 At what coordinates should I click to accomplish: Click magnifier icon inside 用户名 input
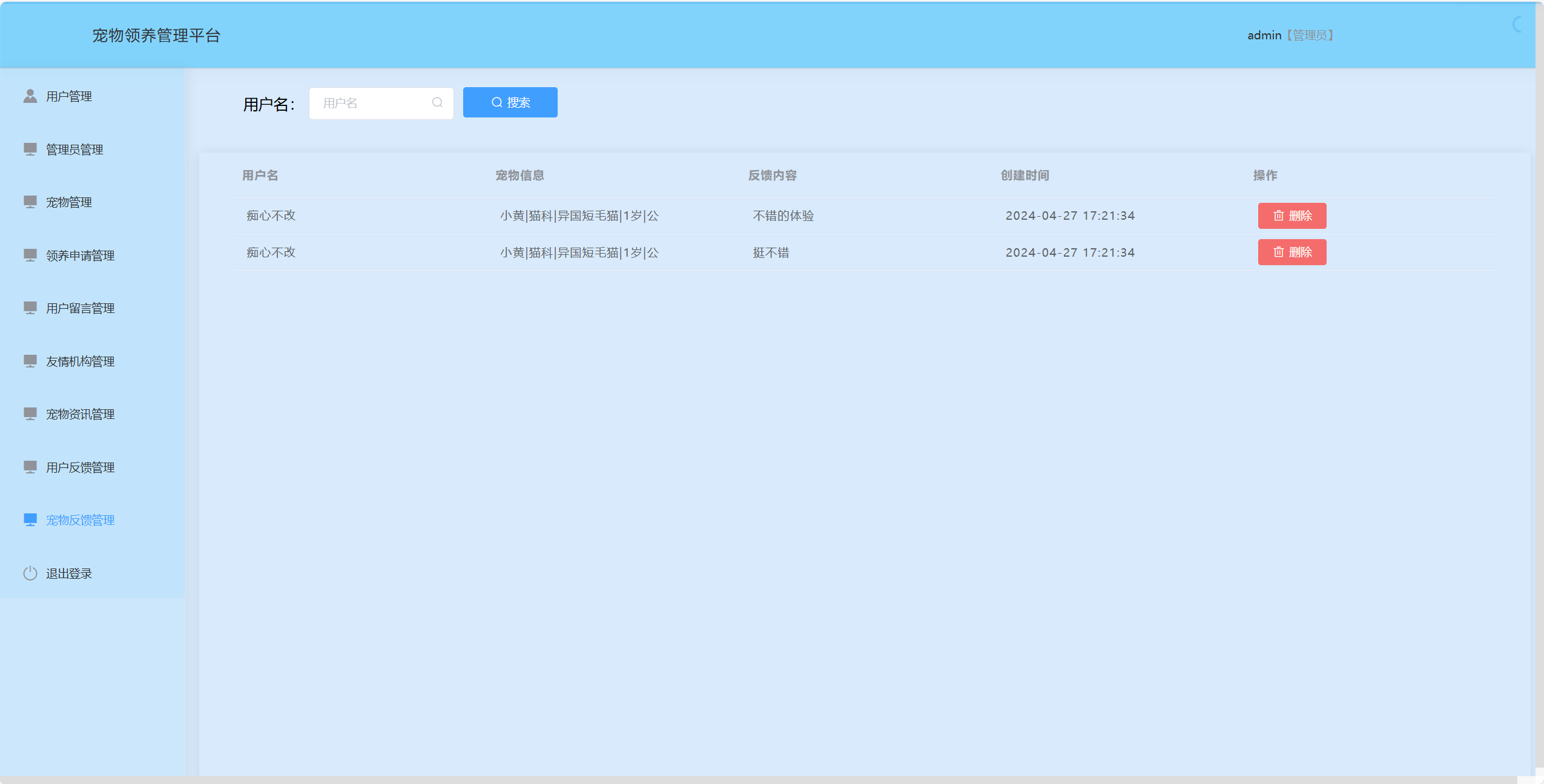tap(437, 103)
